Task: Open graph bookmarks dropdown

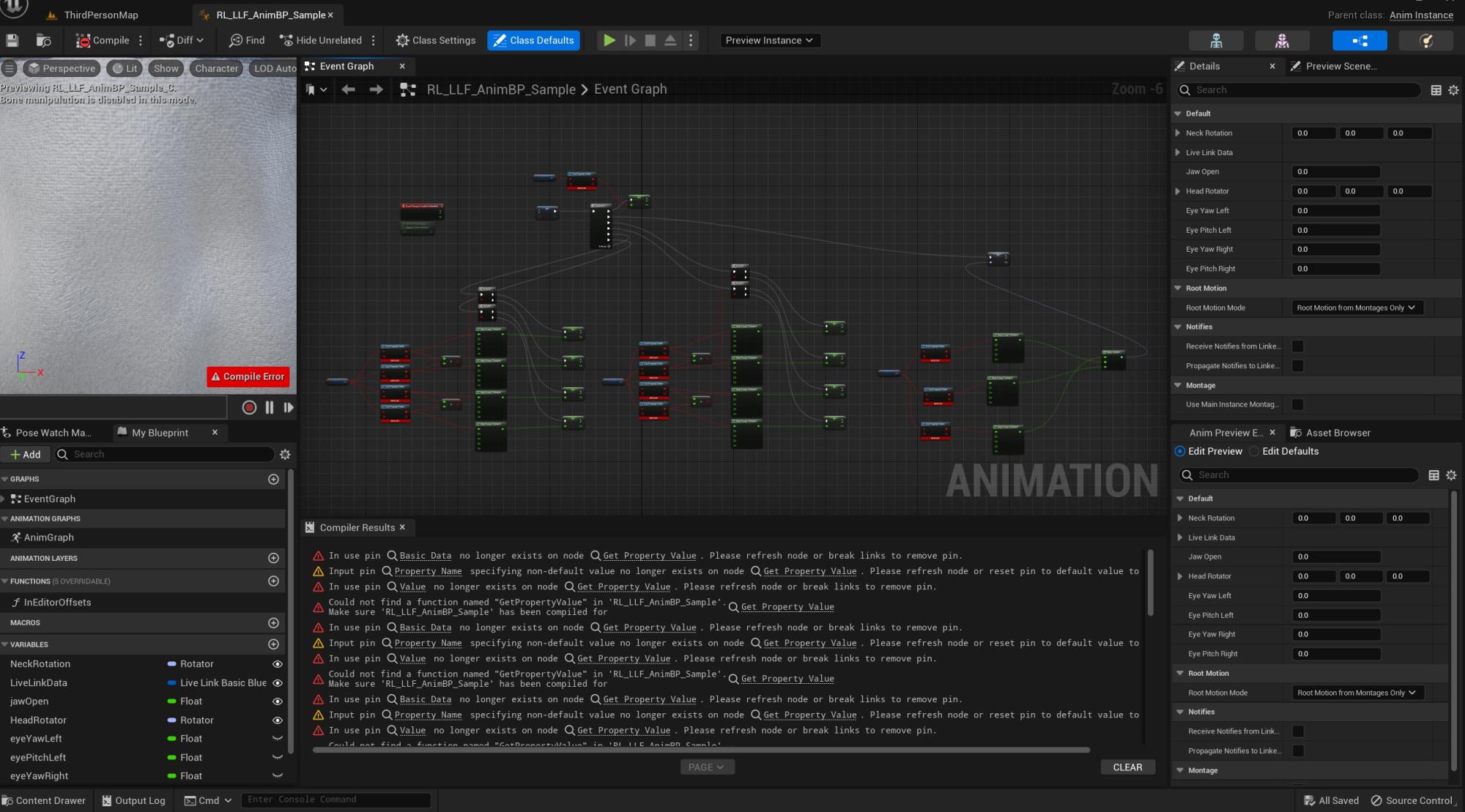Action: point(316,89)
